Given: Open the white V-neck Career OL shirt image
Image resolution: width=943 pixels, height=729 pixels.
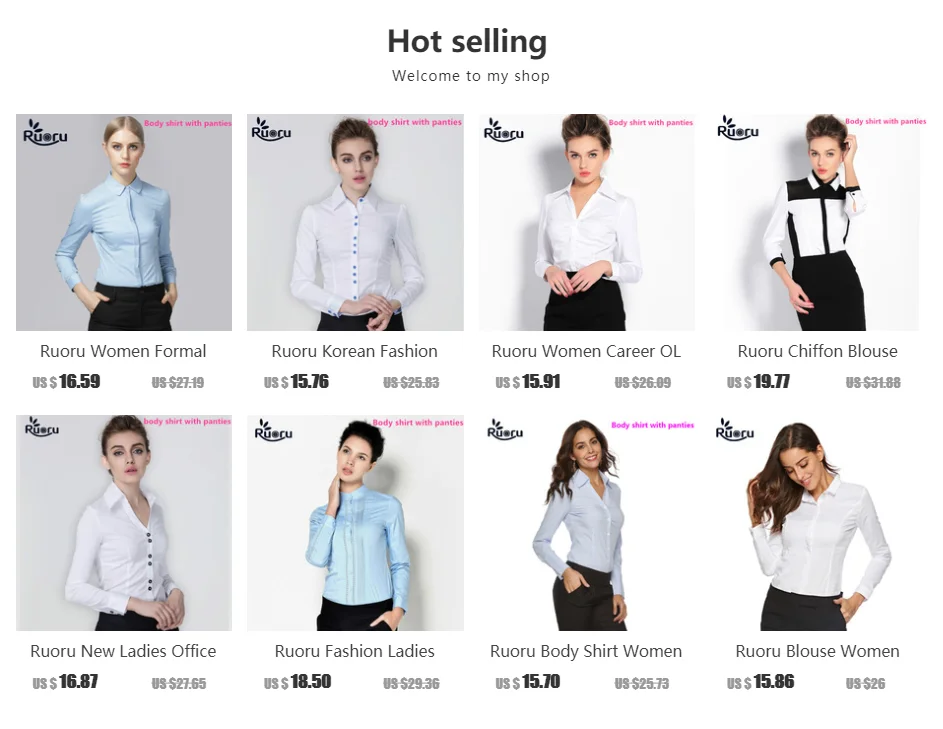Looking at the screenshot, I should [587, 222].
